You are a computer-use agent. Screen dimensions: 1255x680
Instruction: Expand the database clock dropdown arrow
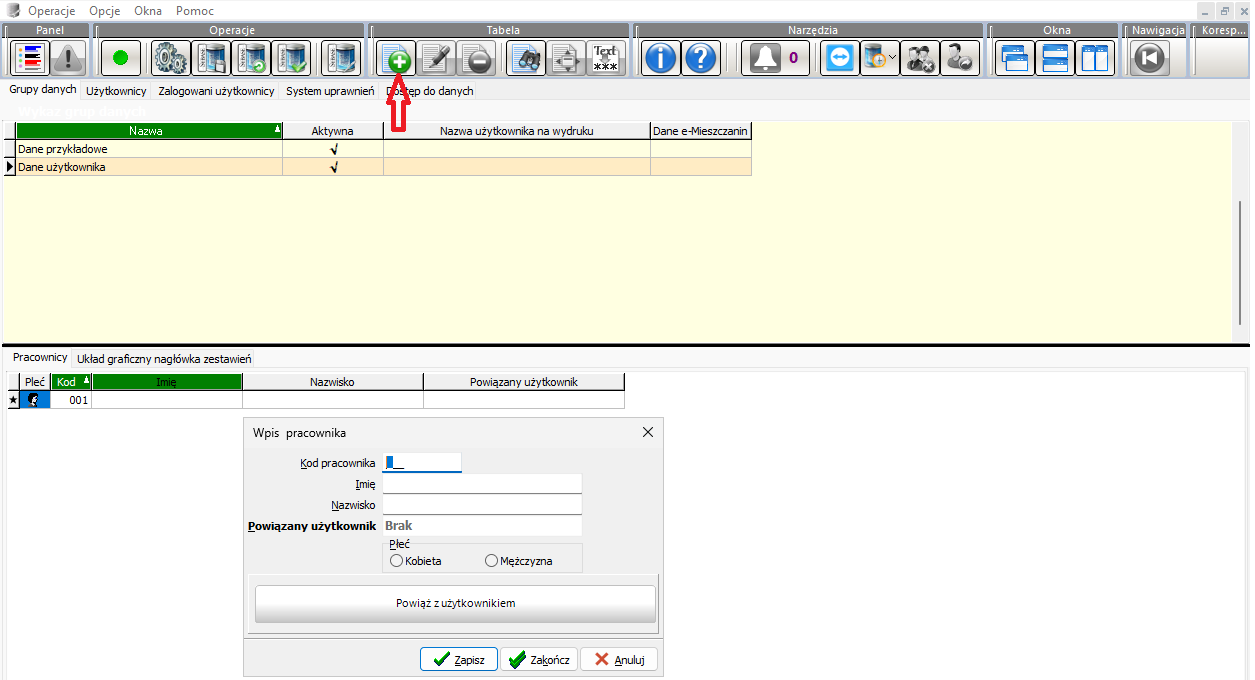pyautogui.click(x=892, y=59)
